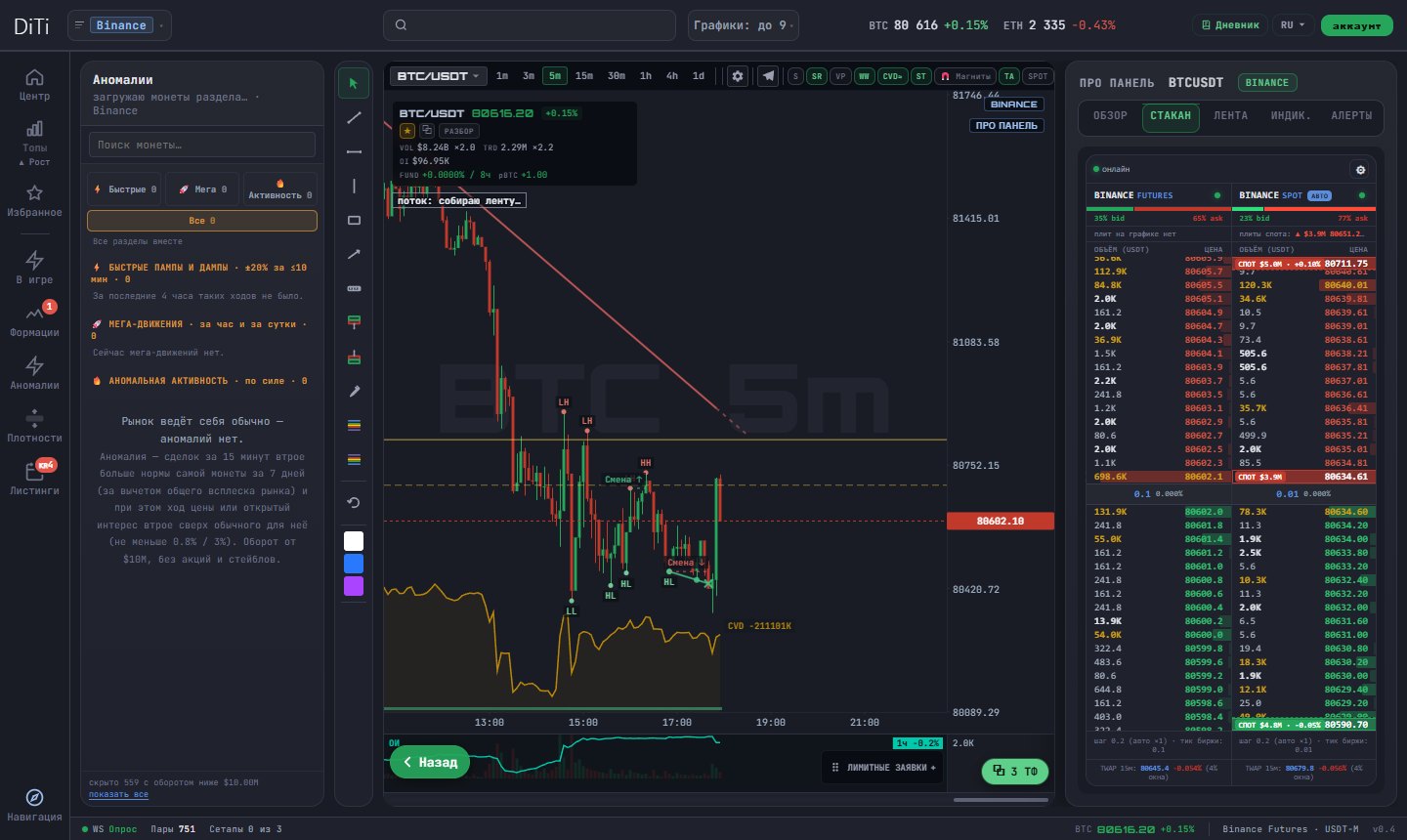Select the 15m timeframe
Viewport: 1407px width, 840px height.
point(584,76)
